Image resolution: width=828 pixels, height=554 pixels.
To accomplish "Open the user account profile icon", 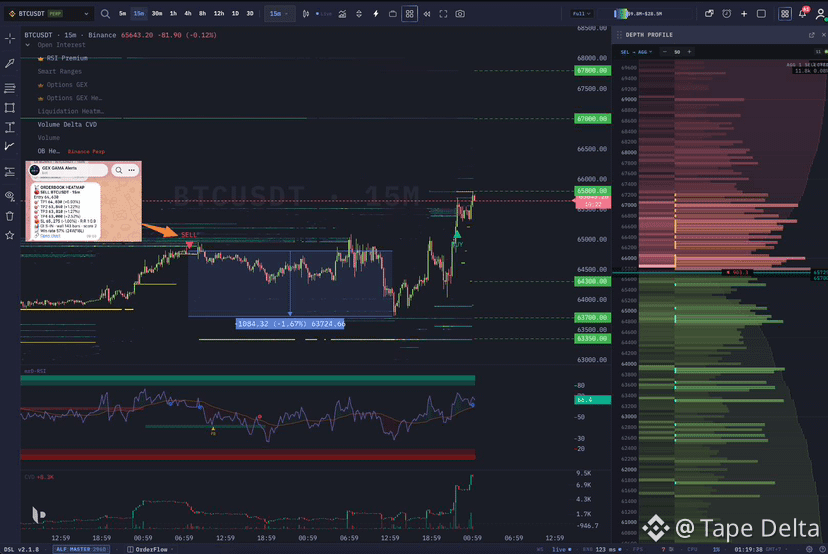I will (x=820, y=14).
